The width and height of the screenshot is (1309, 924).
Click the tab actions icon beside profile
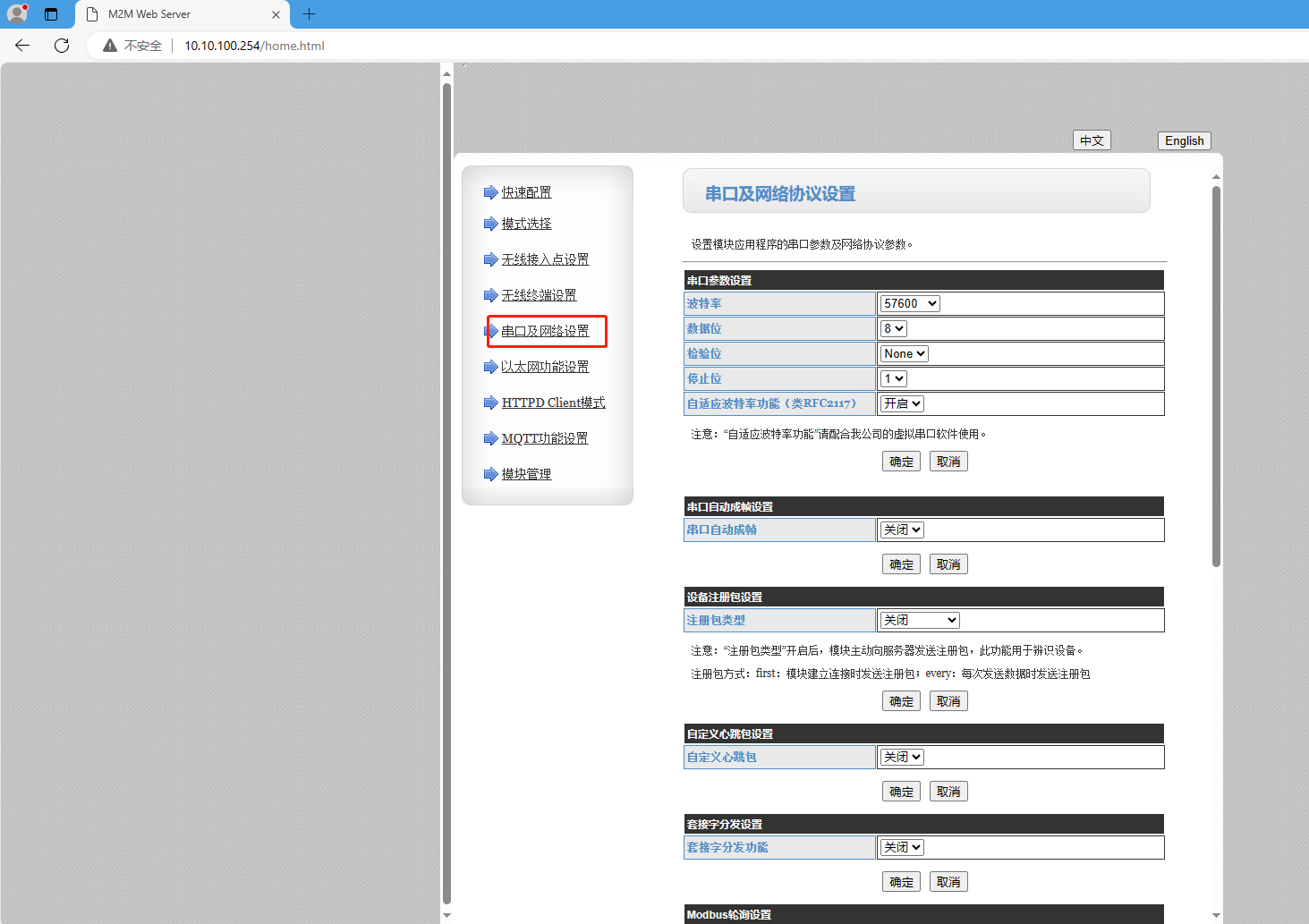51,14
